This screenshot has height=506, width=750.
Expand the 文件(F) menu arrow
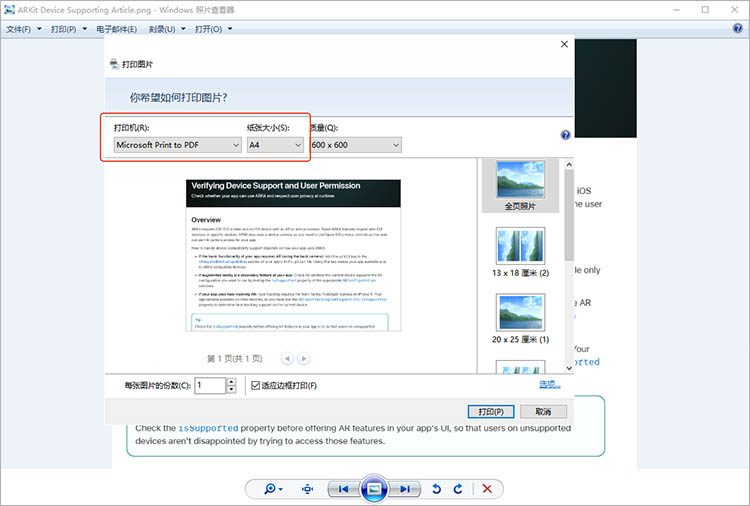[x=39, y=29]
